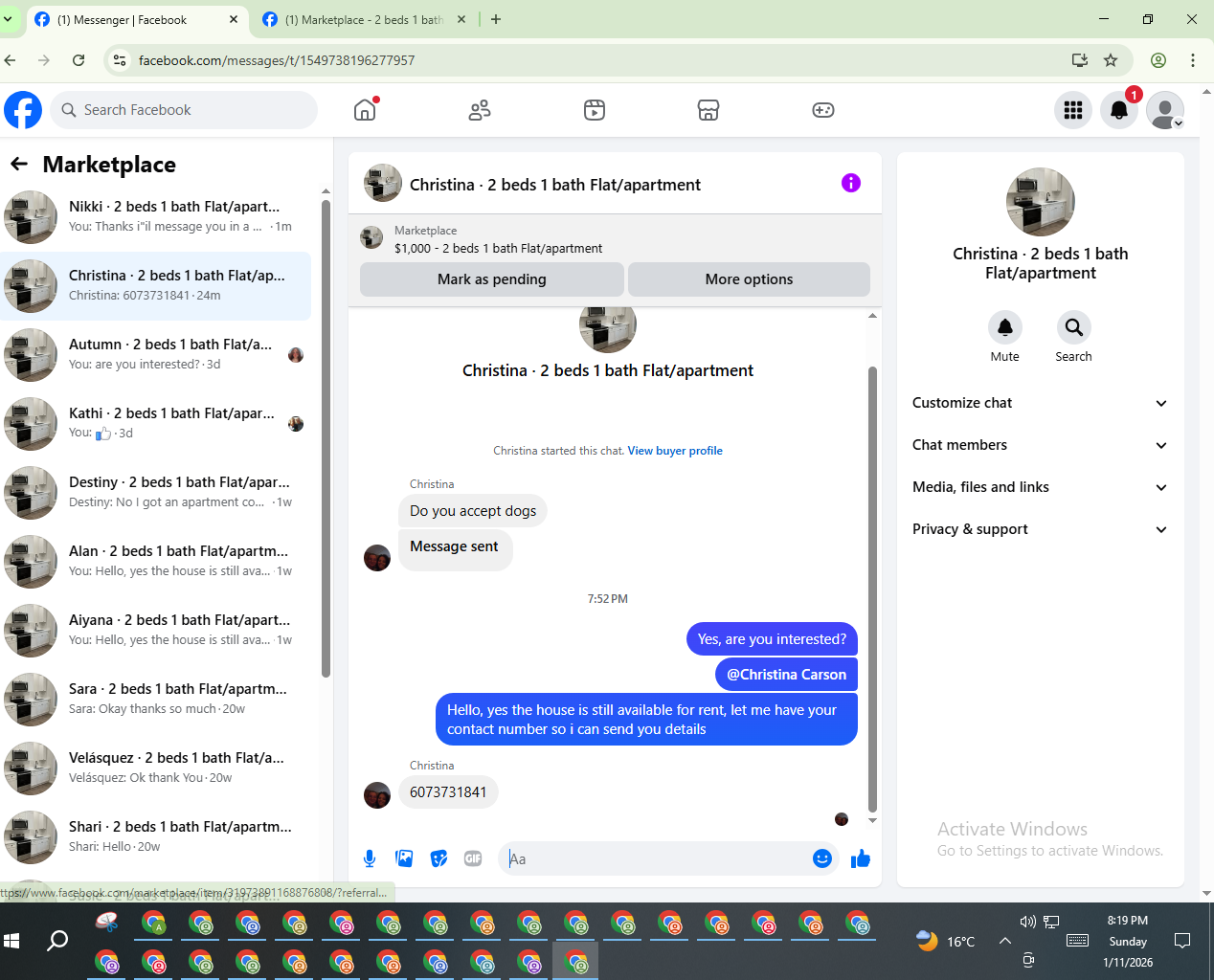This screenshot has width=1214, height=980.
Task: Open Destiny conversation in list
Action: pos(156,493)
